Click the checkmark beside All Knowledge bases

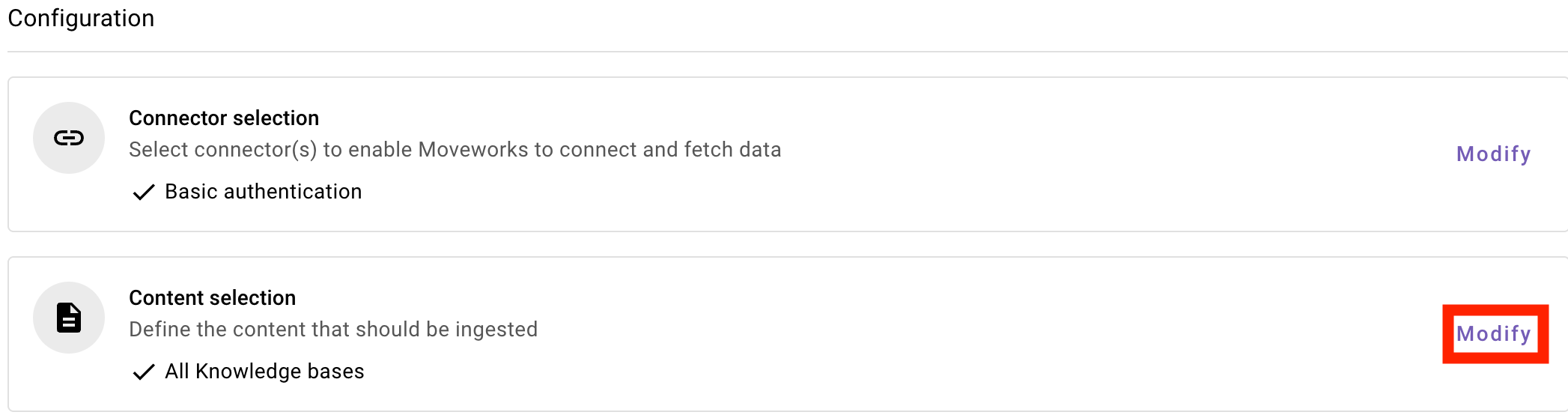pyautogui.click(x=143, y=372)
